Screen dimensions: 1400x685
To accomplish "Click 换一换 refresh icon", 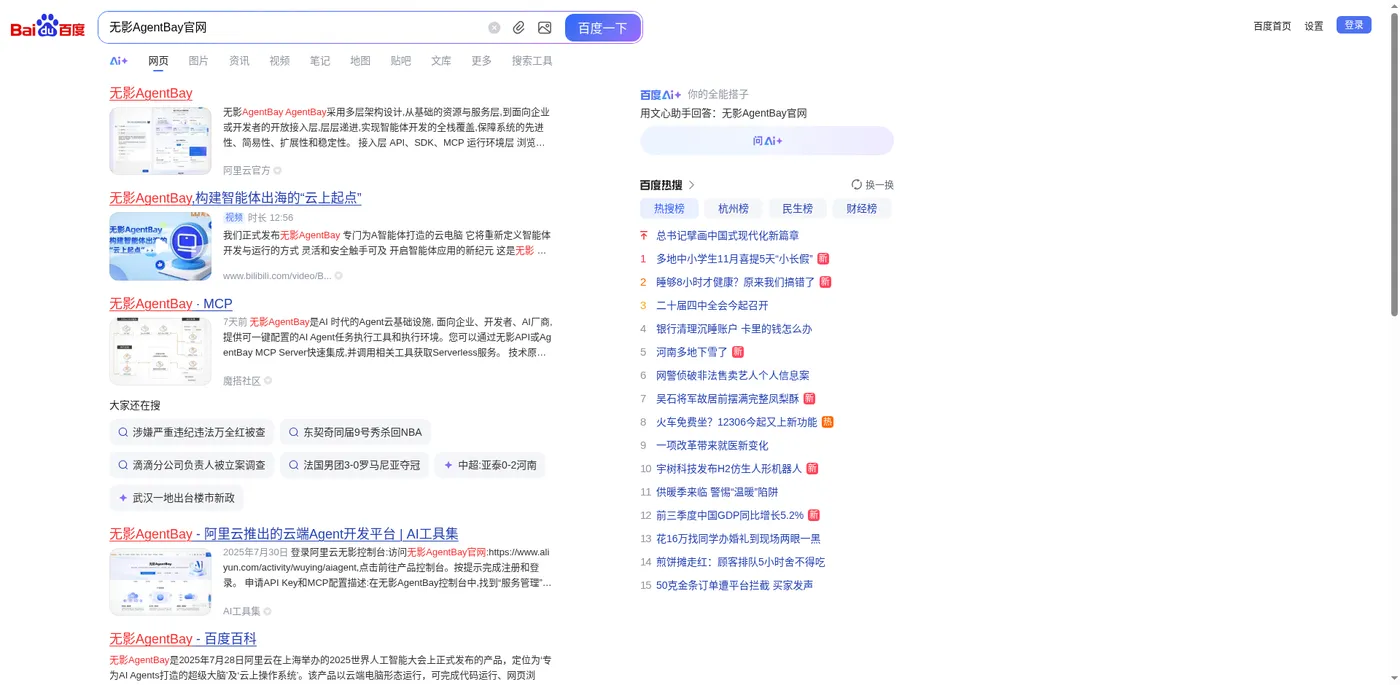I will click(x=857, y=185).
